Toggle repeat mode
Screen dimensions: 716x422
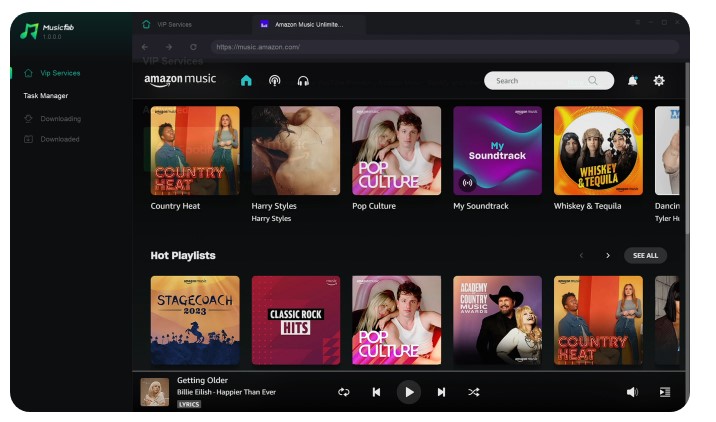[x=343, y=392]
